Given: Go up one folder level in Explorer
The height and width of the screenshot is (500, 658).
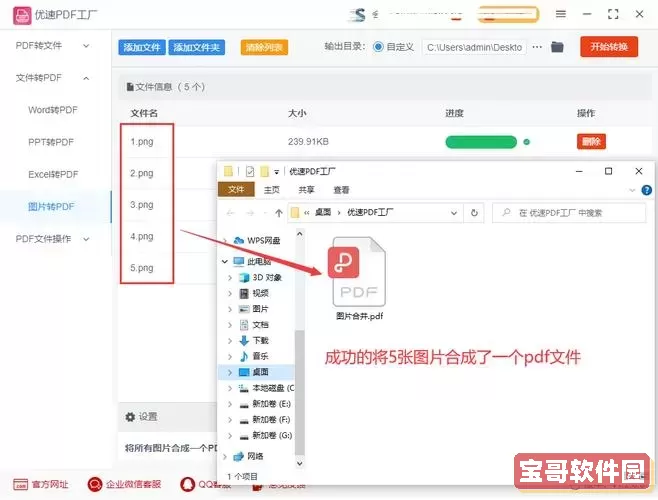Looking at the screenshot, I should 277,213.
